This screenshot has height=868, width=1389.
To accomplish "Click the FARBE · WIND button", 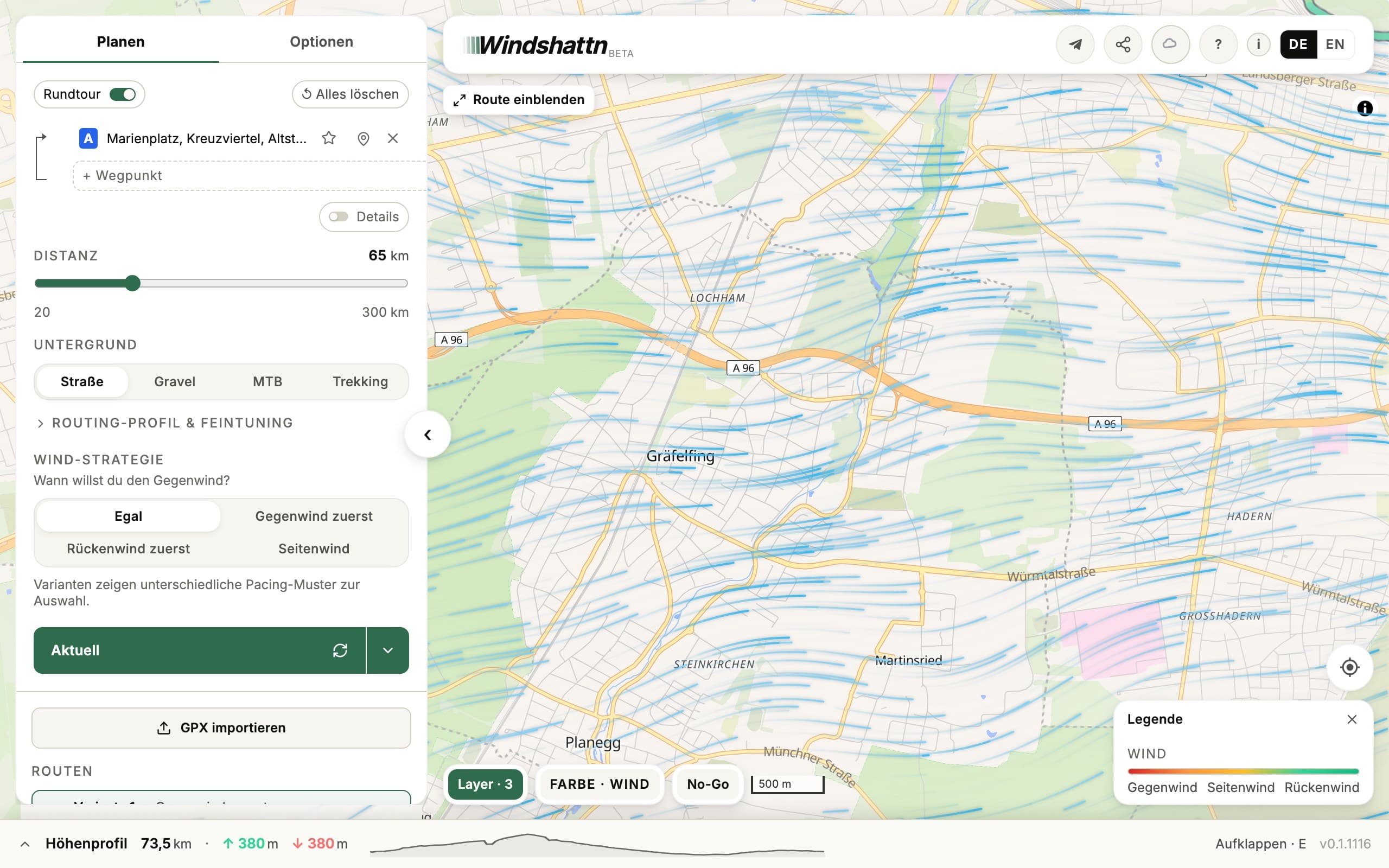I will [x=599, y=784].
